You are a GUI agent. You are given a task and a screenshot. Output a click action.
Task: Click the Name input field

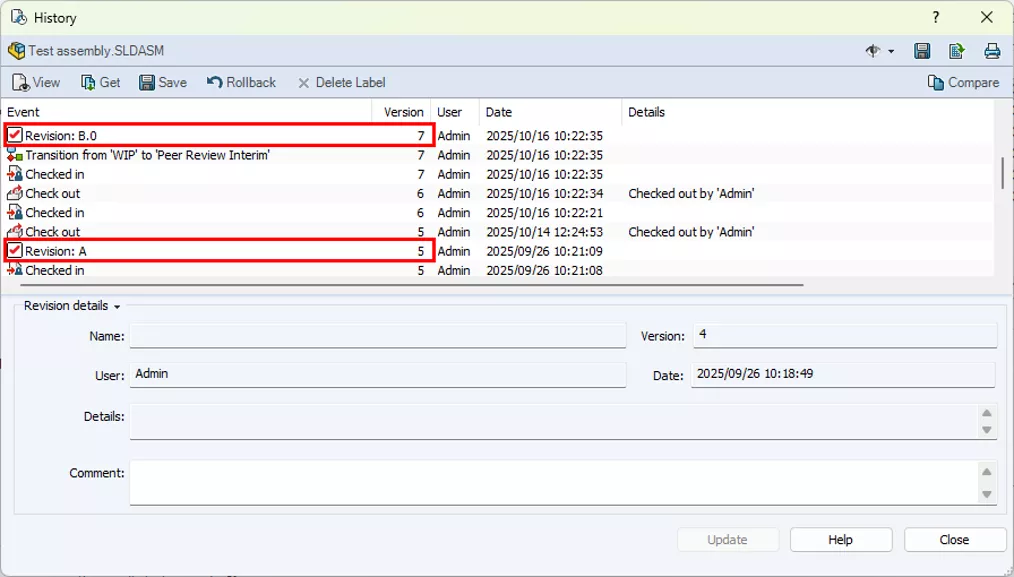pos(378,336)
